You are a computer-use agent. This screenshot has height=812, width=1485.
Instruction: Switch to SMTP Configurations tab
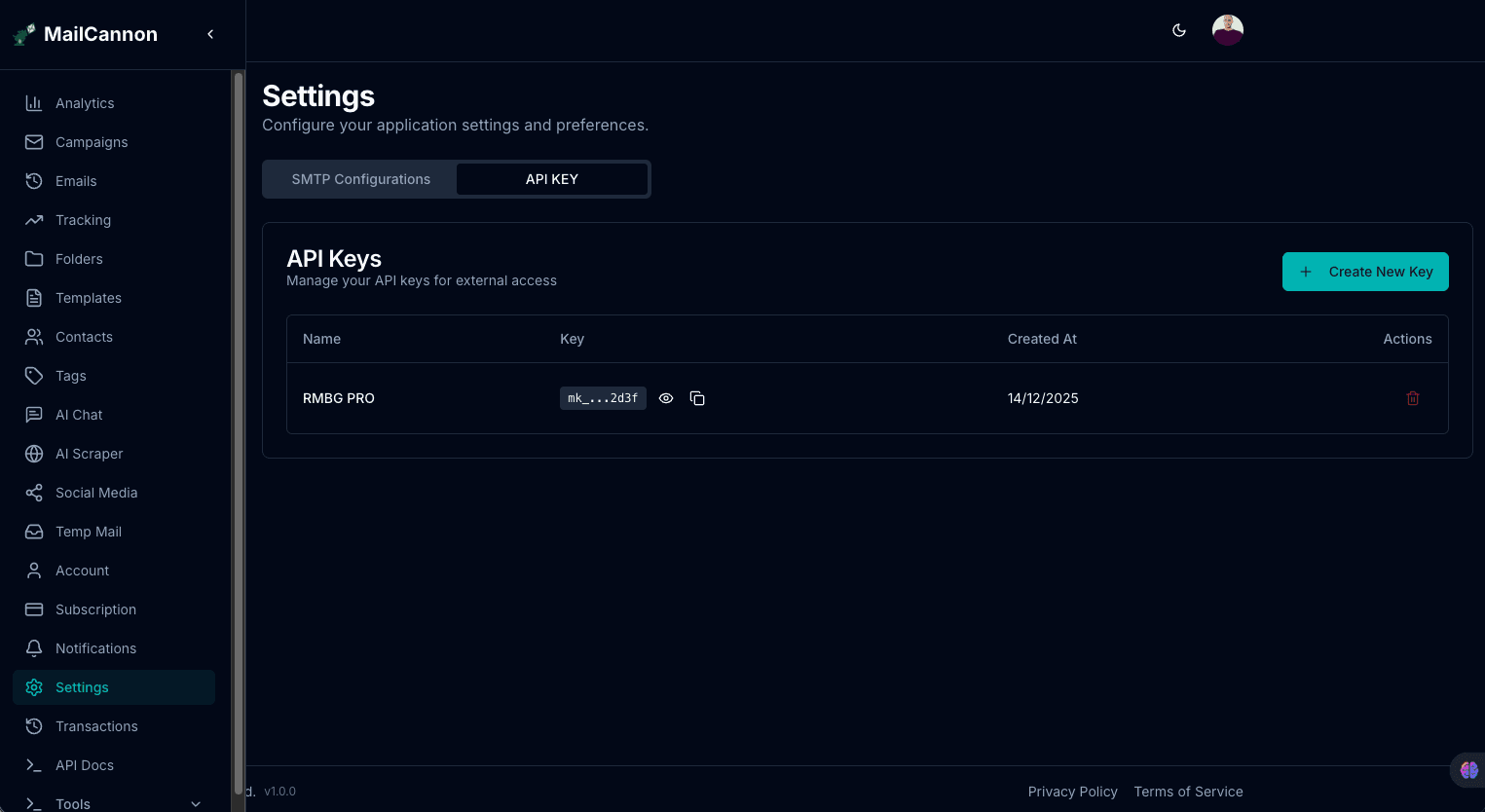coord(360,179)
